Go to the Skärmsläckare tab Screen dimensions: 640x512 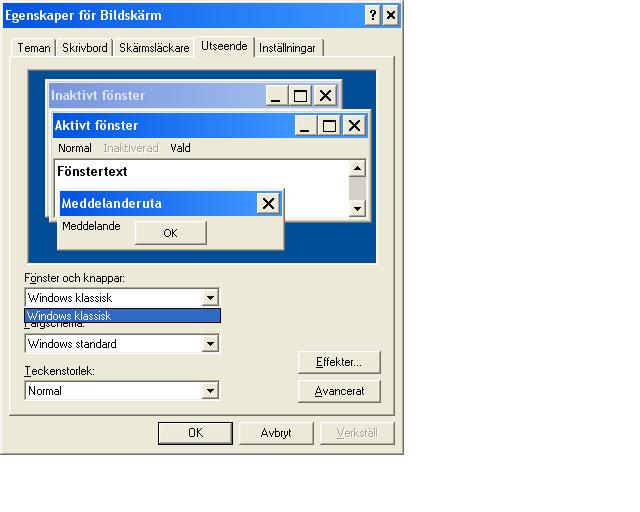tap(154, 48)
